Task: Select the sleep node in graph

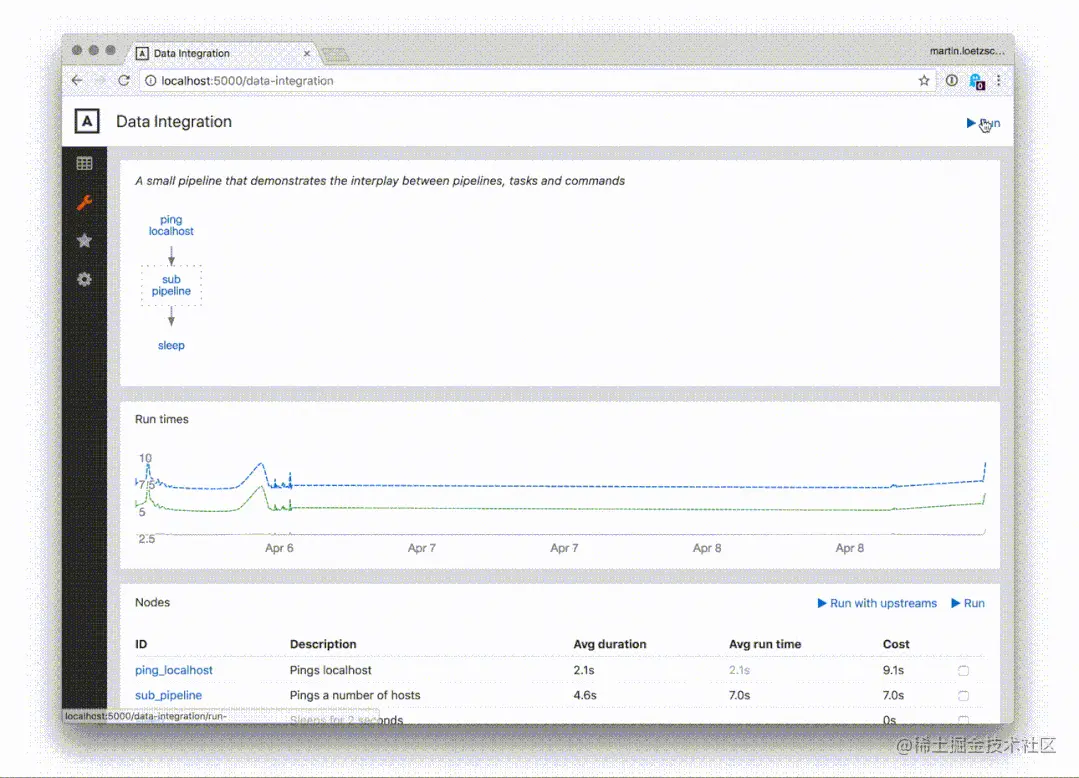Action: tap(171, 345)
